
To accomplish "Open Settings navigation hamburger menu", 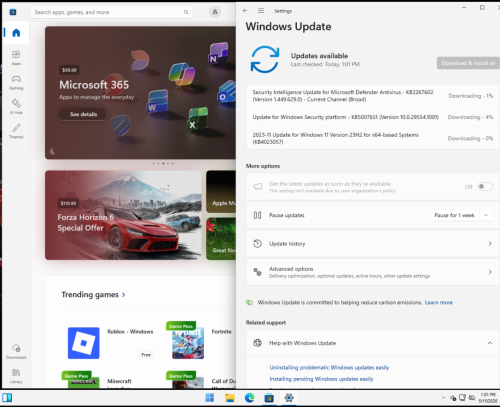I will click(261, 11).
